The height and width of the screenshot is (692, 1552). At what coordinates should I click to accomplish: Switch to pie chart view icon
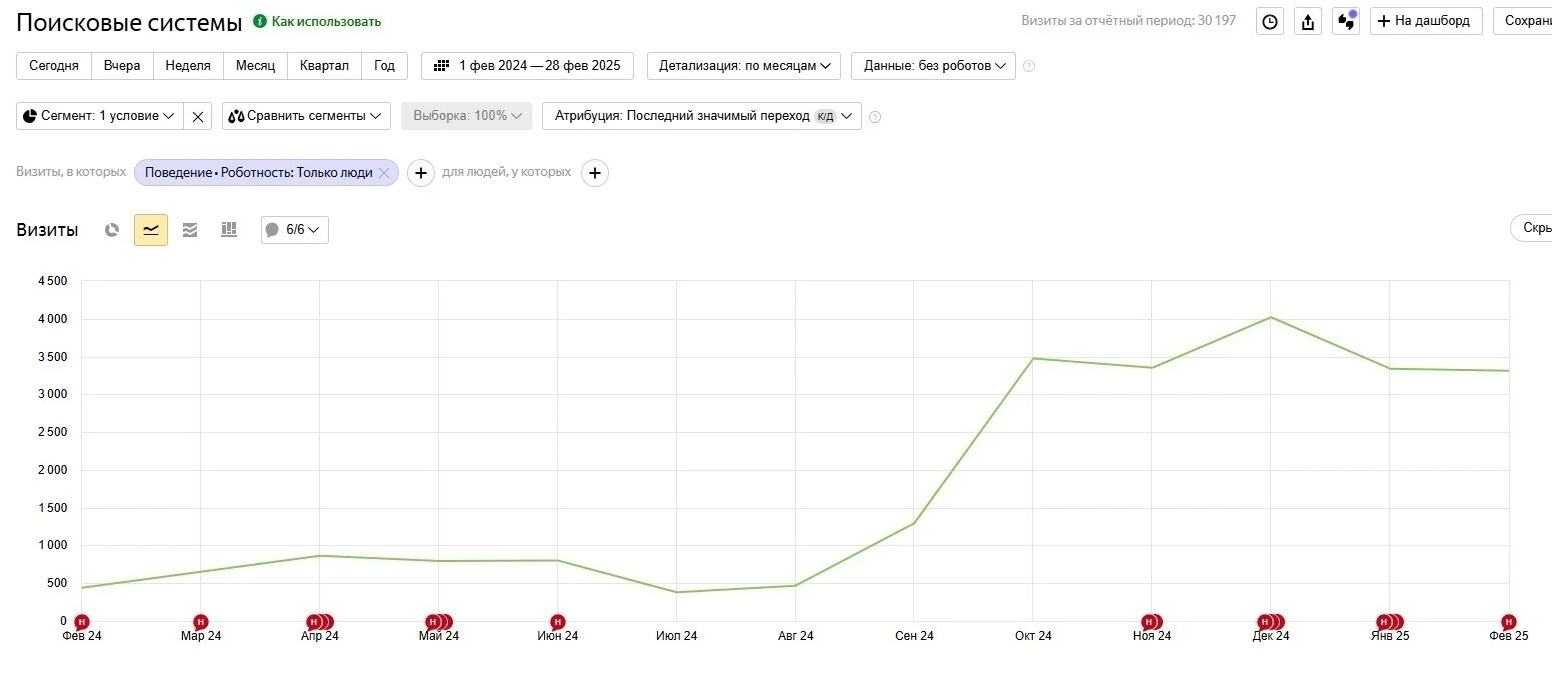(112, 230)
